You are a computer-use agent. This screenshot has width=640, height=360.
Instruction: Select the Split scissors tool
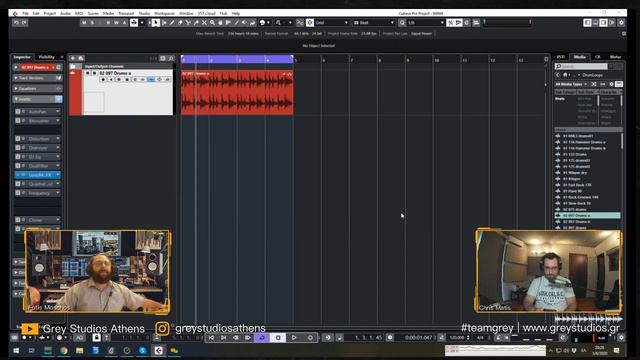point(188,23)
